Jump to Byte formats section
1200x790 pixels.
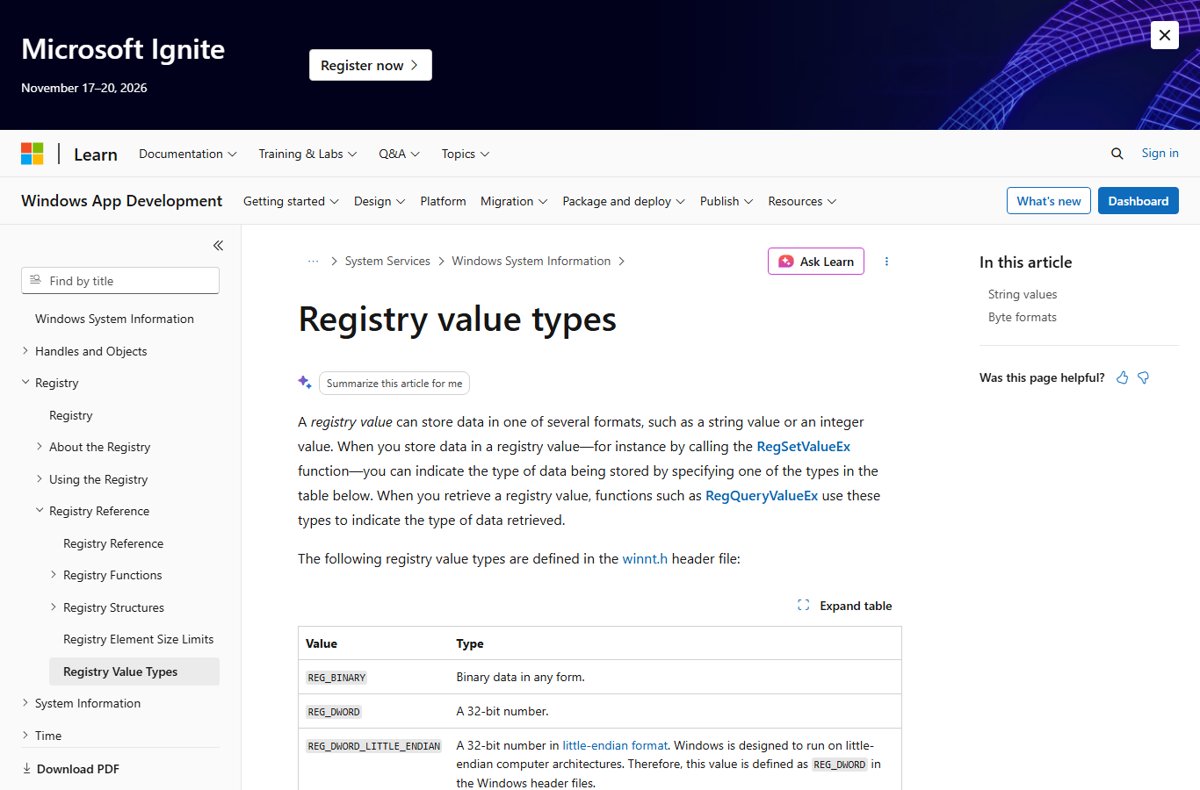tap(1022, 317)
